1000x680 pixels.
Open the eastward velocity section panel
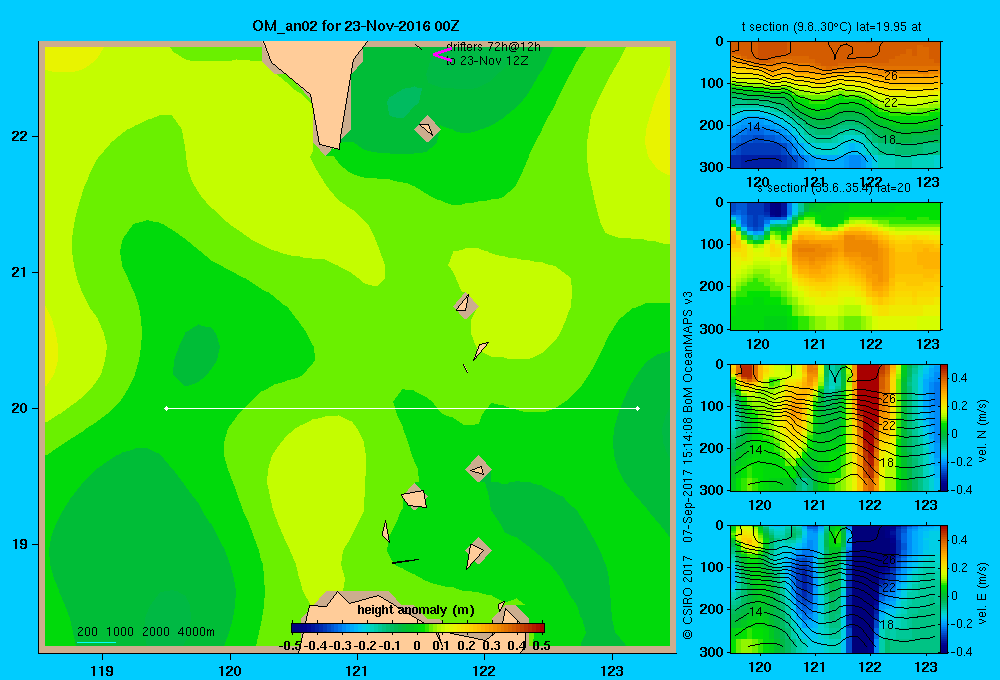pos(835,589)
